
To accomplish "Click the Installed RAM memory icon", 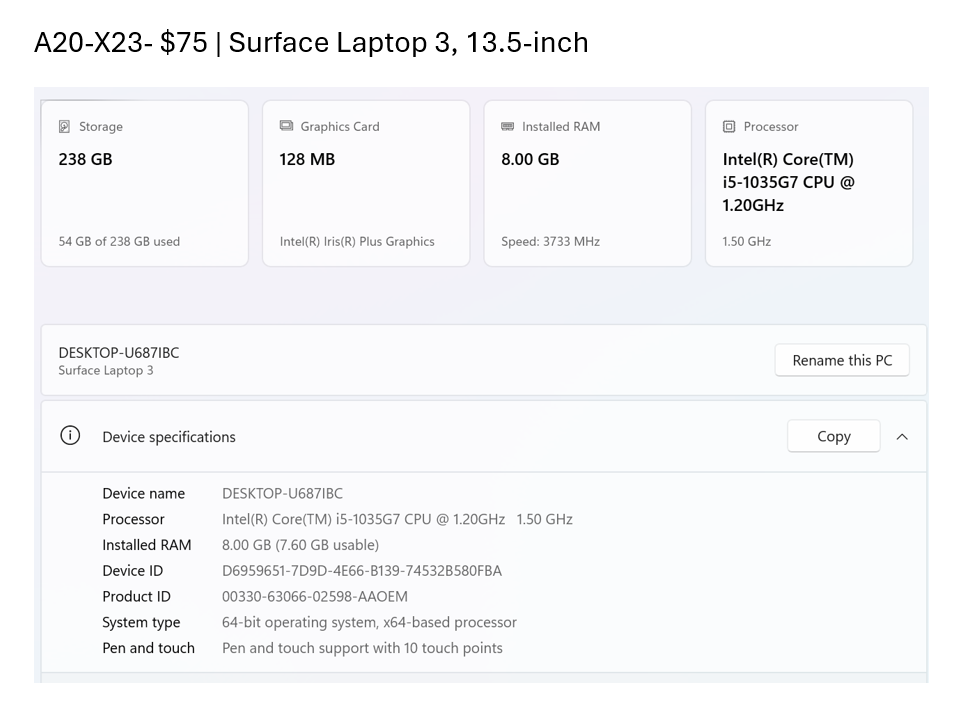I will [x=506, y=126].
